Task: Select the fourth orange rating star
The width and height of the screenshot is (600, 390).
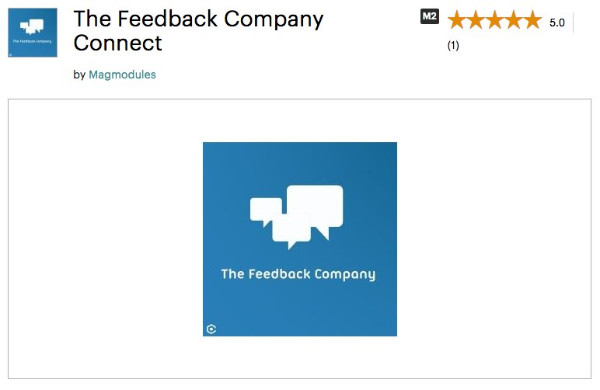Action: point(514,20)
